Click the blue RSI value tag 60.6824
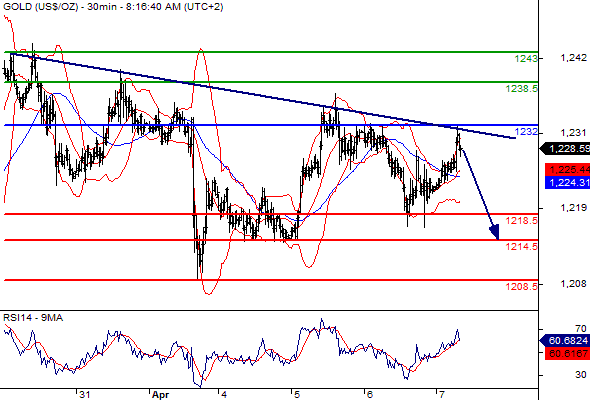Screen dimensions: 590x400 tap(566, 341)
